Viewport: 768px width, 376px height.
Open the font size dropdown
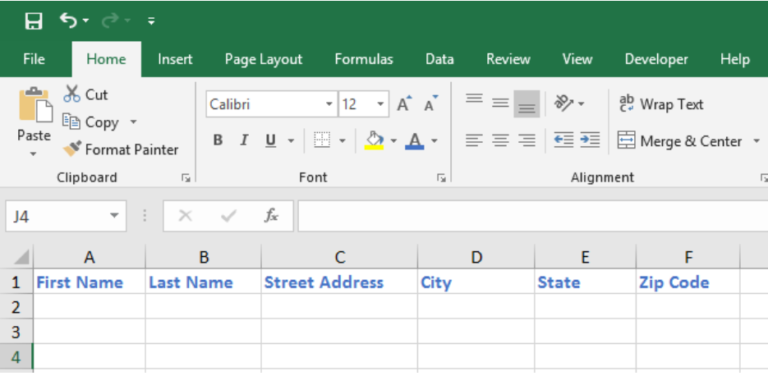click(x=380, y=104)
